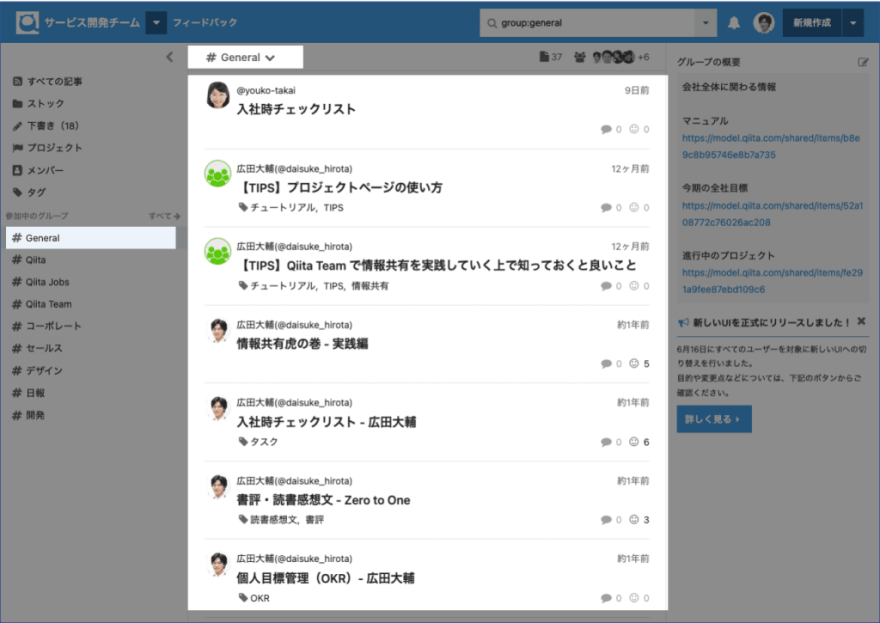This screenshot has height=623, width=880.
Task: Open 情報共有虎の巻 - 実践編 article
Action: [x=302, y=343]
